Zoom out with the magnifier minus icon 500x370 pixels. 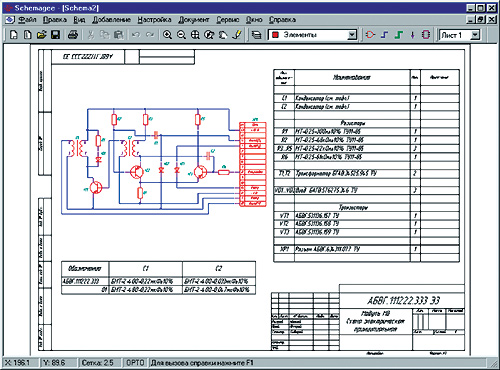pyautogui.click(x=181, y=35)
